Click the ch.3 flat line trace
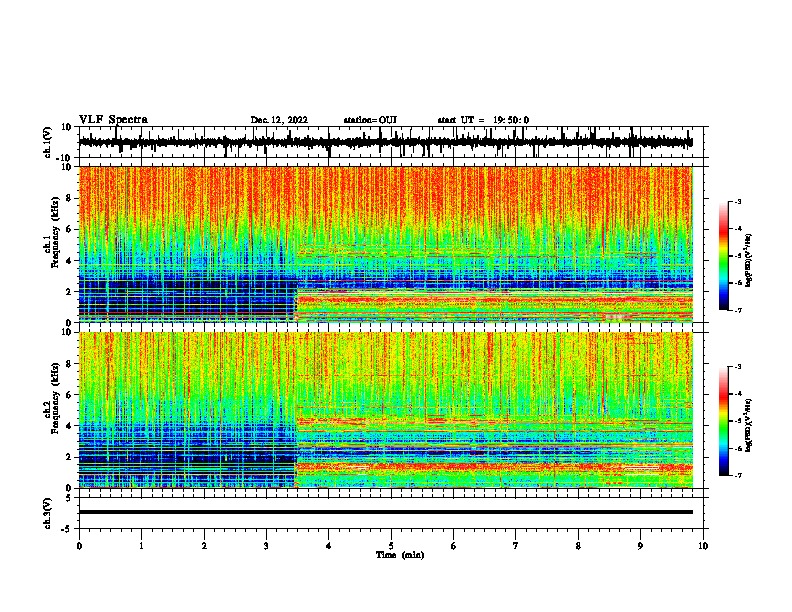Image resolution: width=792 pixels, height=612 pixels. [x=386, y=512]
